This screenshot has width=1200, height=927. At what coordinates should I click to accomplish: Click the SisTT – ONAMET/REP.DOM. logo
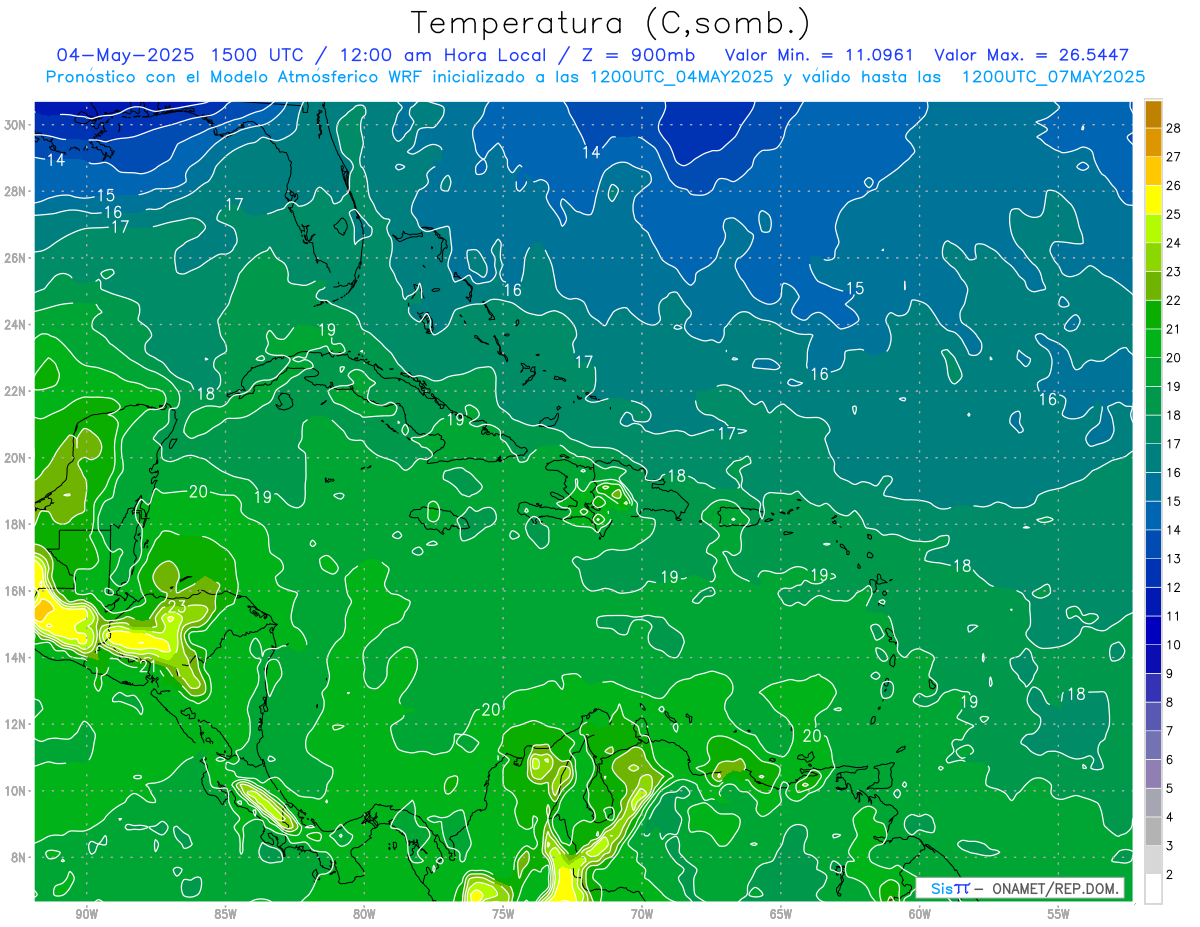coord(1020,888)
